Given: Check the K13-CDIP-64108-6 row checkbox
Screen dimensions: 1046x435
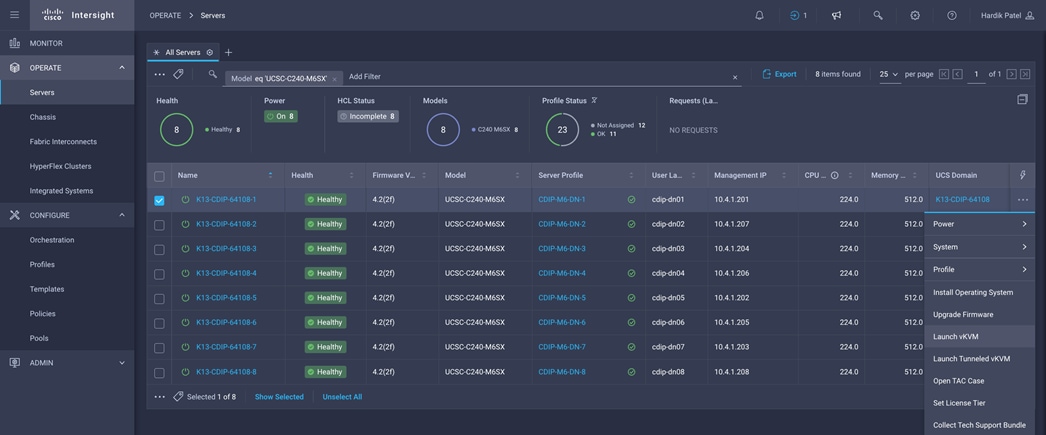Looking at the screenshot, I should tap(159, 323).
